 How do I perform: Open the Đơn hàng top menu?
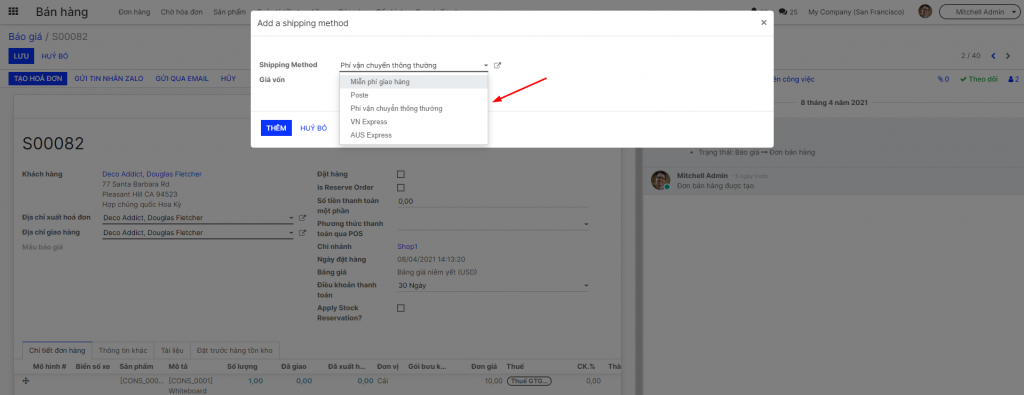[135, 12]
